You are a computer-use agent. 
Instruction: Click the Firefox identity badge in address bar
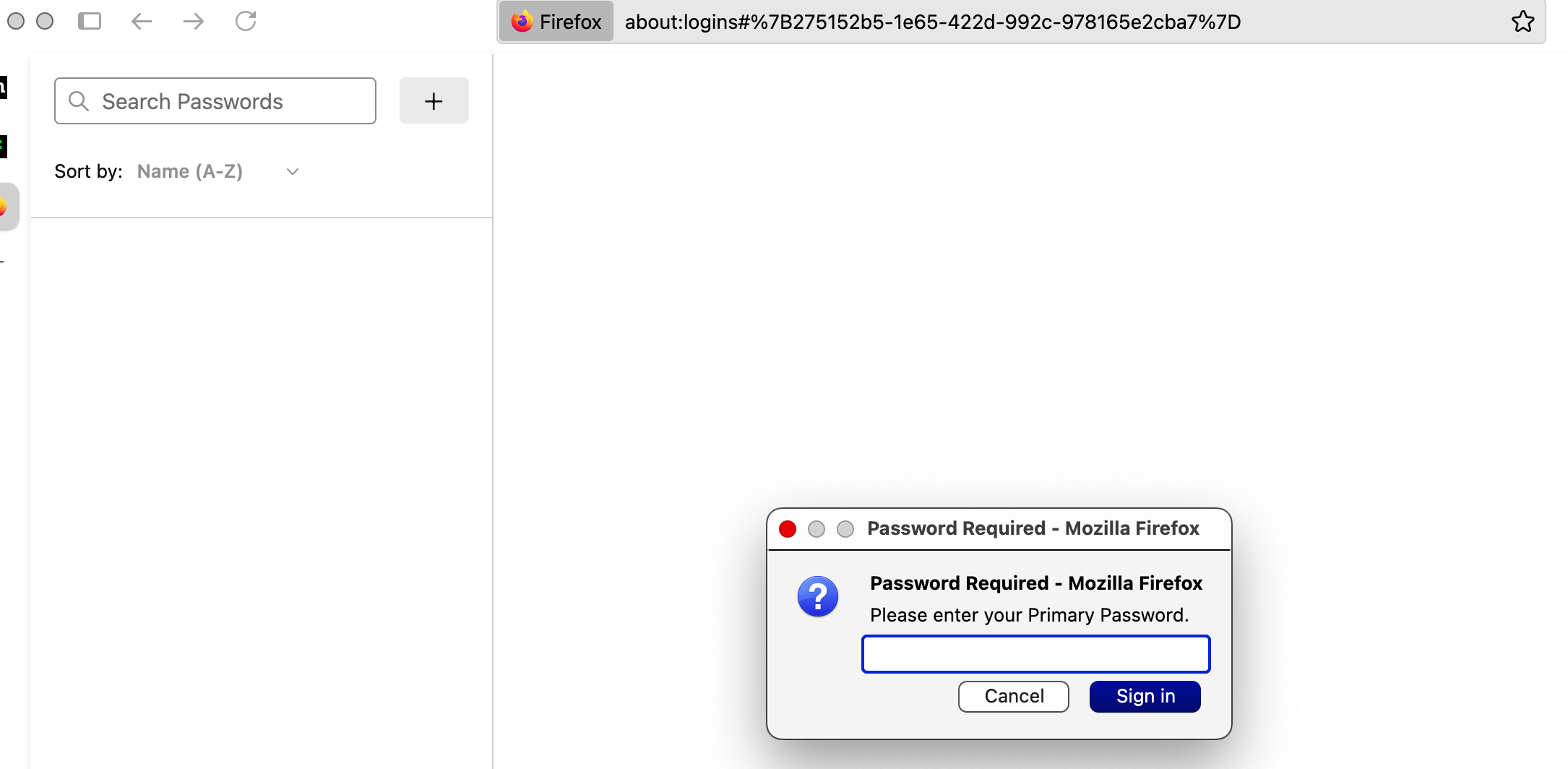[x=556, y=22]
